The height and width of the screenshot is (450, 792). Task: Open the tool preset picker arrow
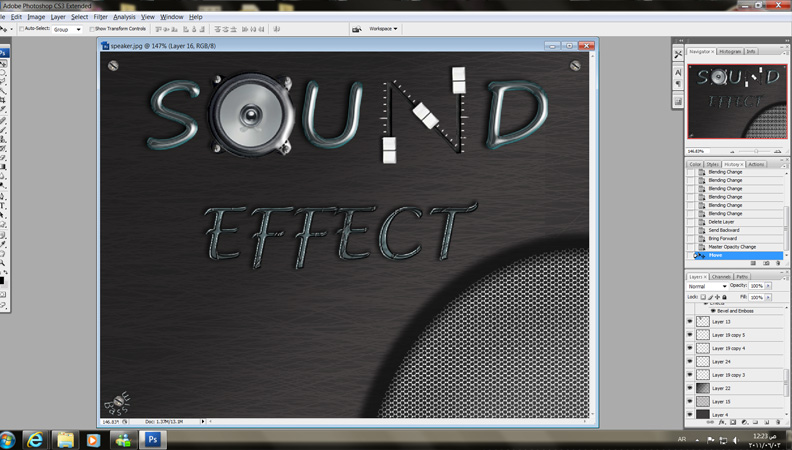pyautogui.click(x=11, y=29)
